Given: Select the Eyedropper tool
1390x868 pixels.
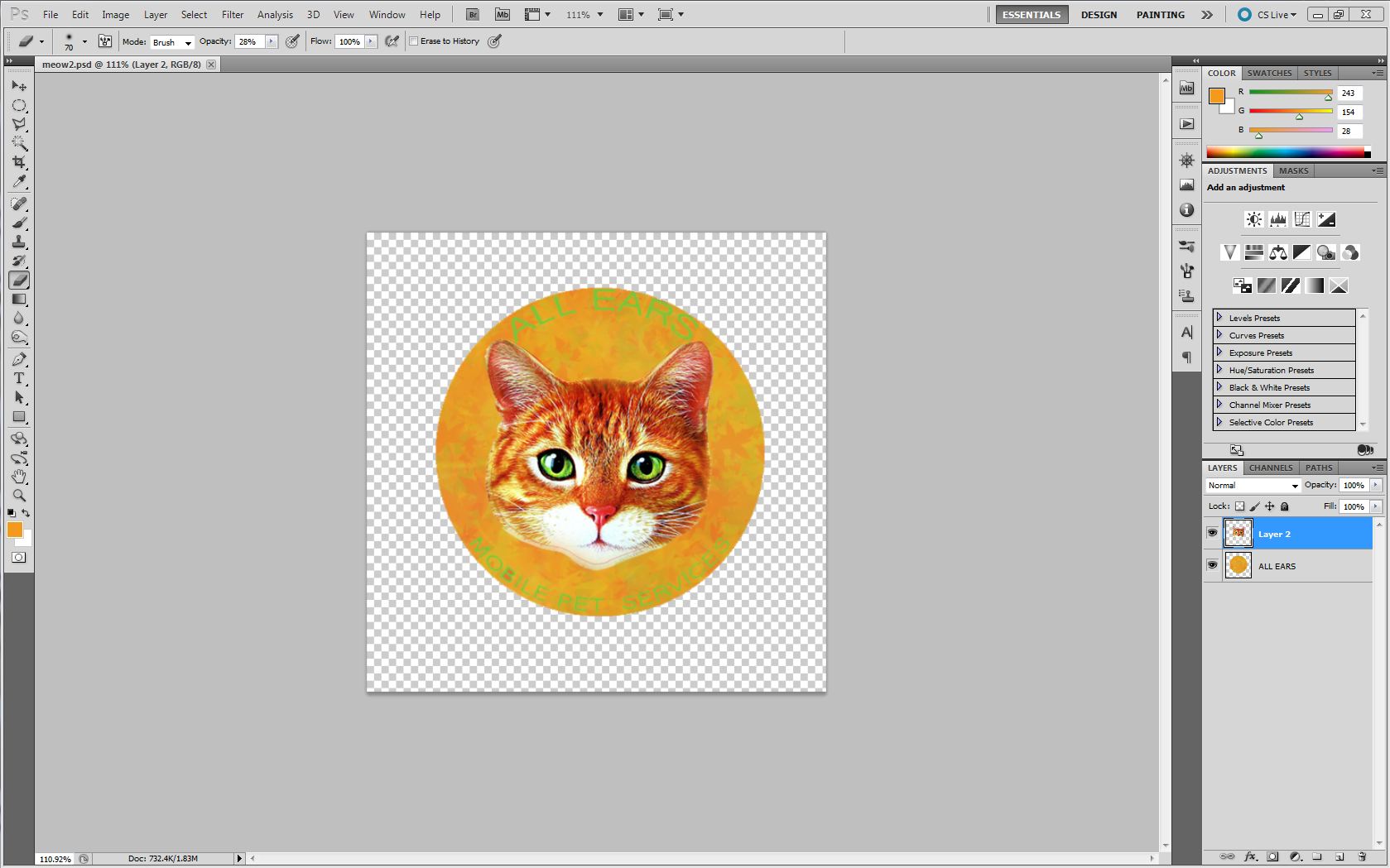Looking at the screenshot, I should click(19, 182).
